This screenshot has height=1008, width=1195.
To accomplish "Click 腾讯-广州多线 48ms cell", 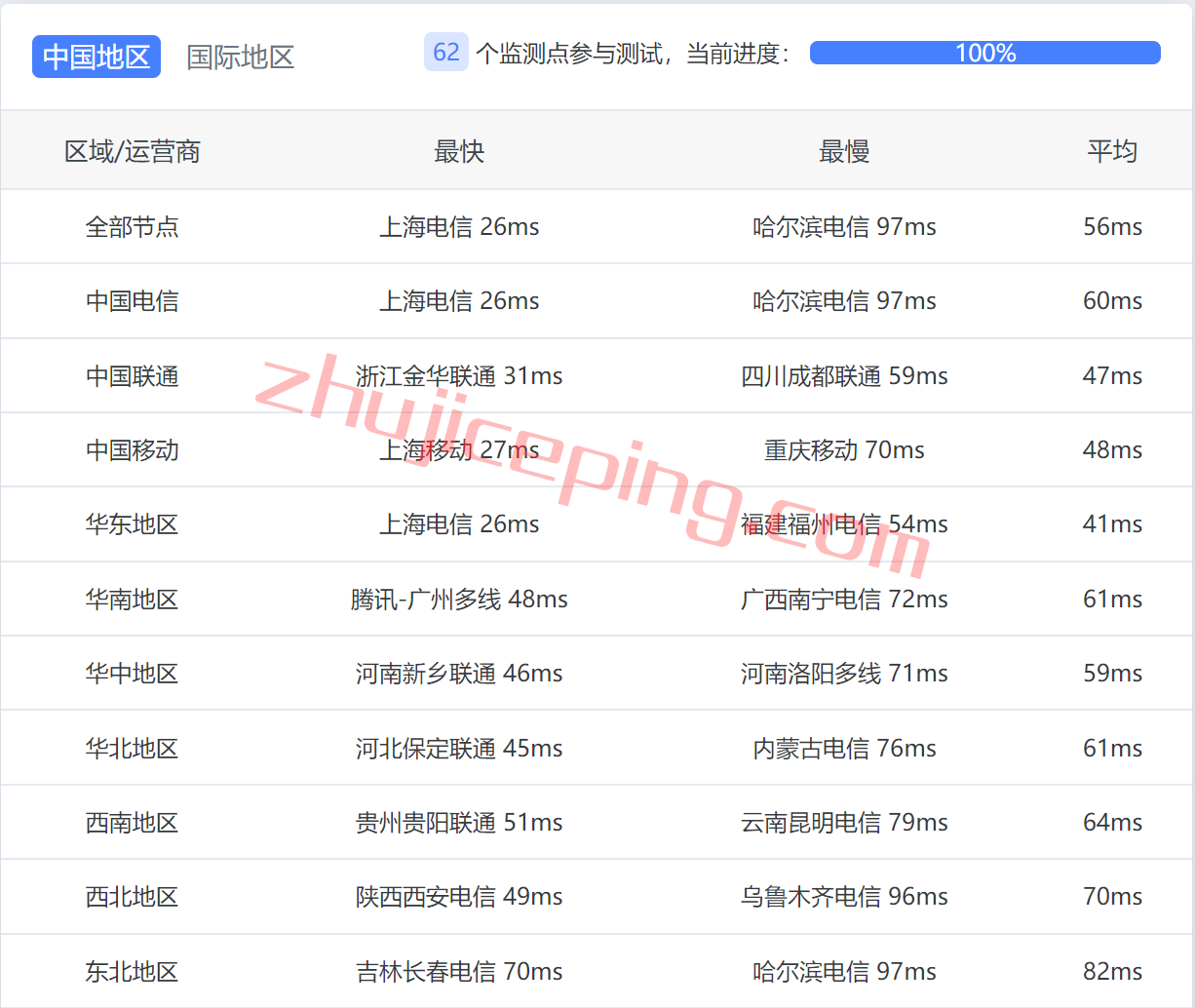I will pos(459,599).
